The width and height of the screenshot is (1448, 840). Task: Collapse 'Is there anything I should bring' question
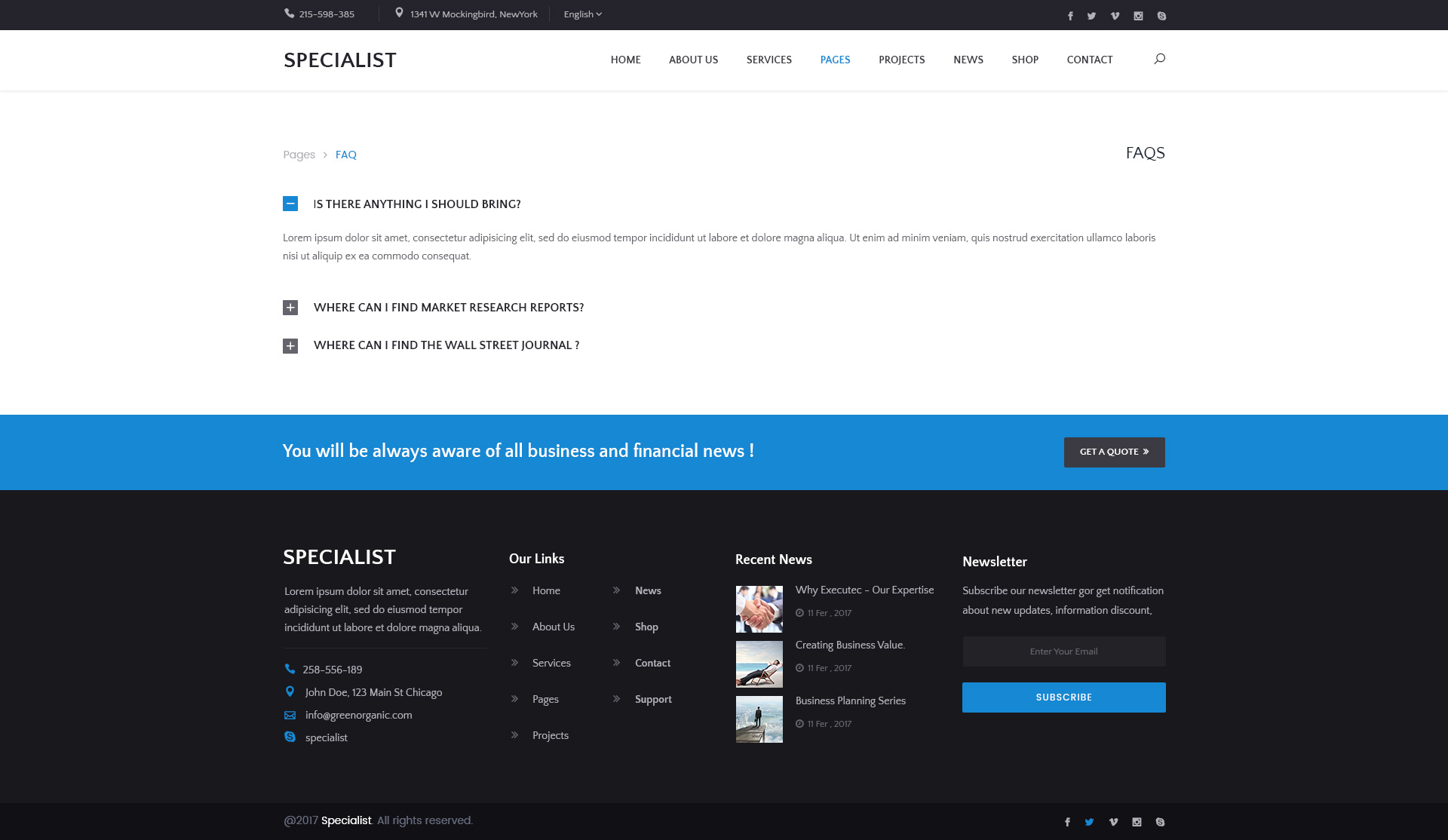[290, 204]
